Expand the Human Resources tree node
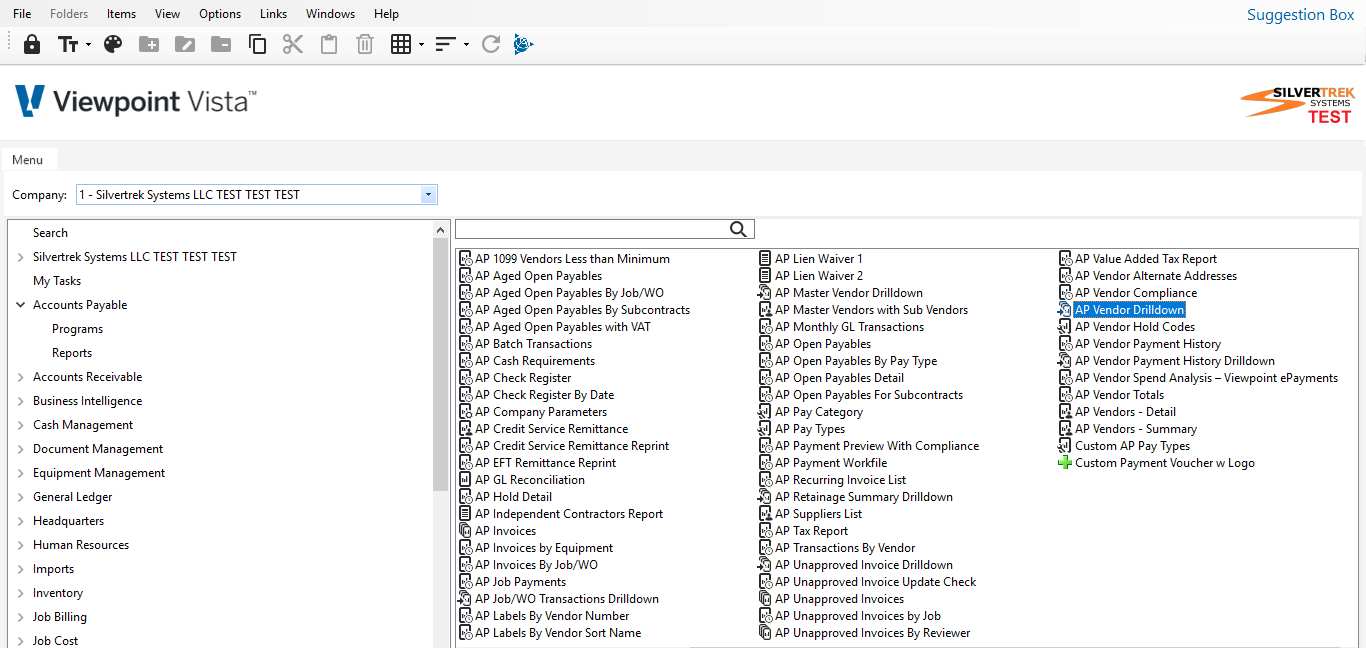 [x=20, y=545]
